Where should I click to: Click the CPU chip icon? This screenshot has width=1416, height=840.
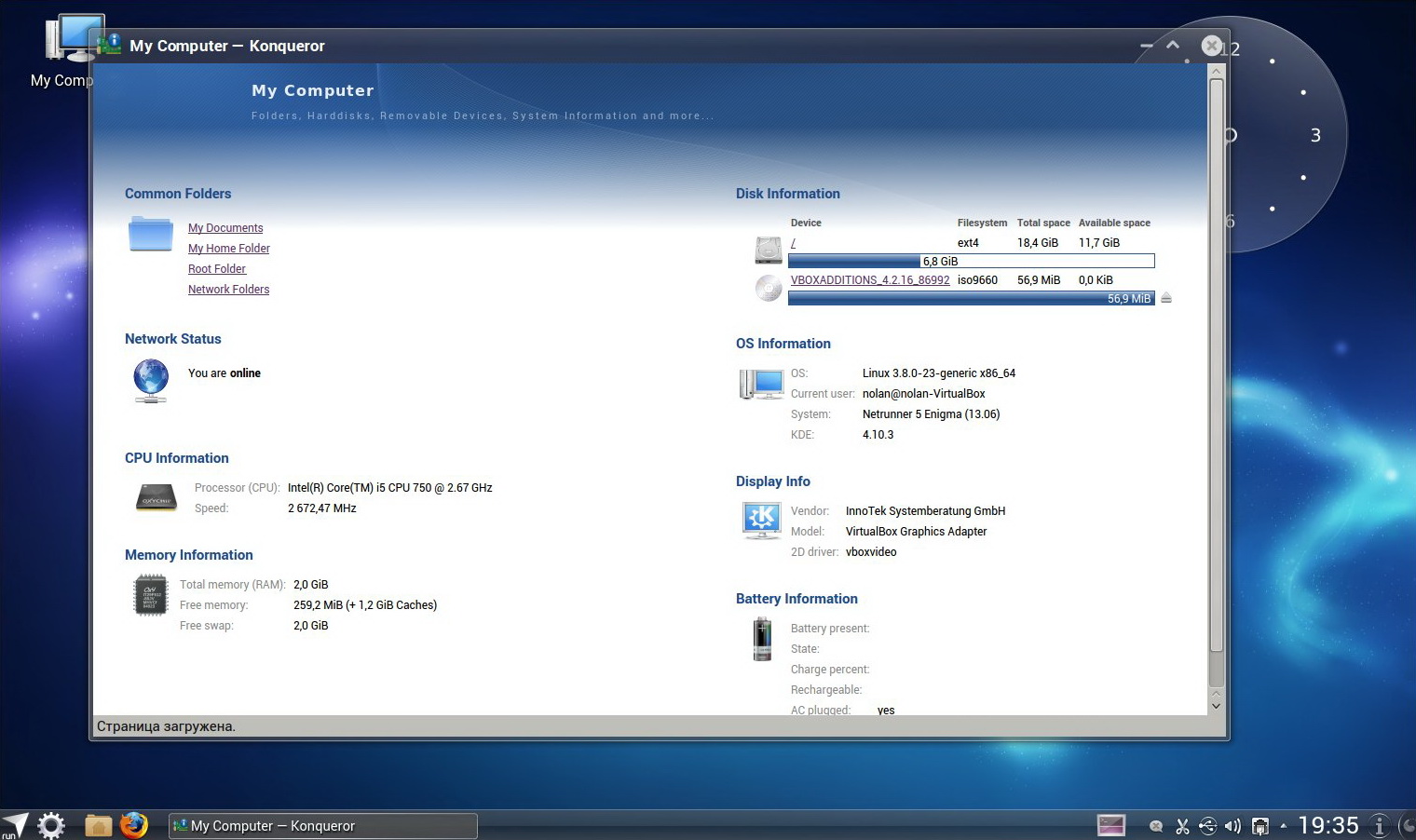click(156, 497)
